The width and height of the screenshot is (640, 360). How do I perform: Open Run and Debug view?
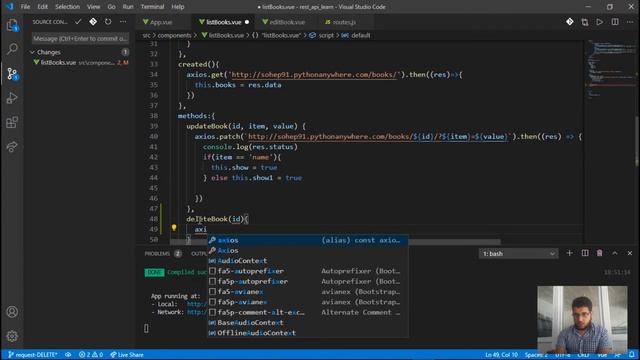12,98
